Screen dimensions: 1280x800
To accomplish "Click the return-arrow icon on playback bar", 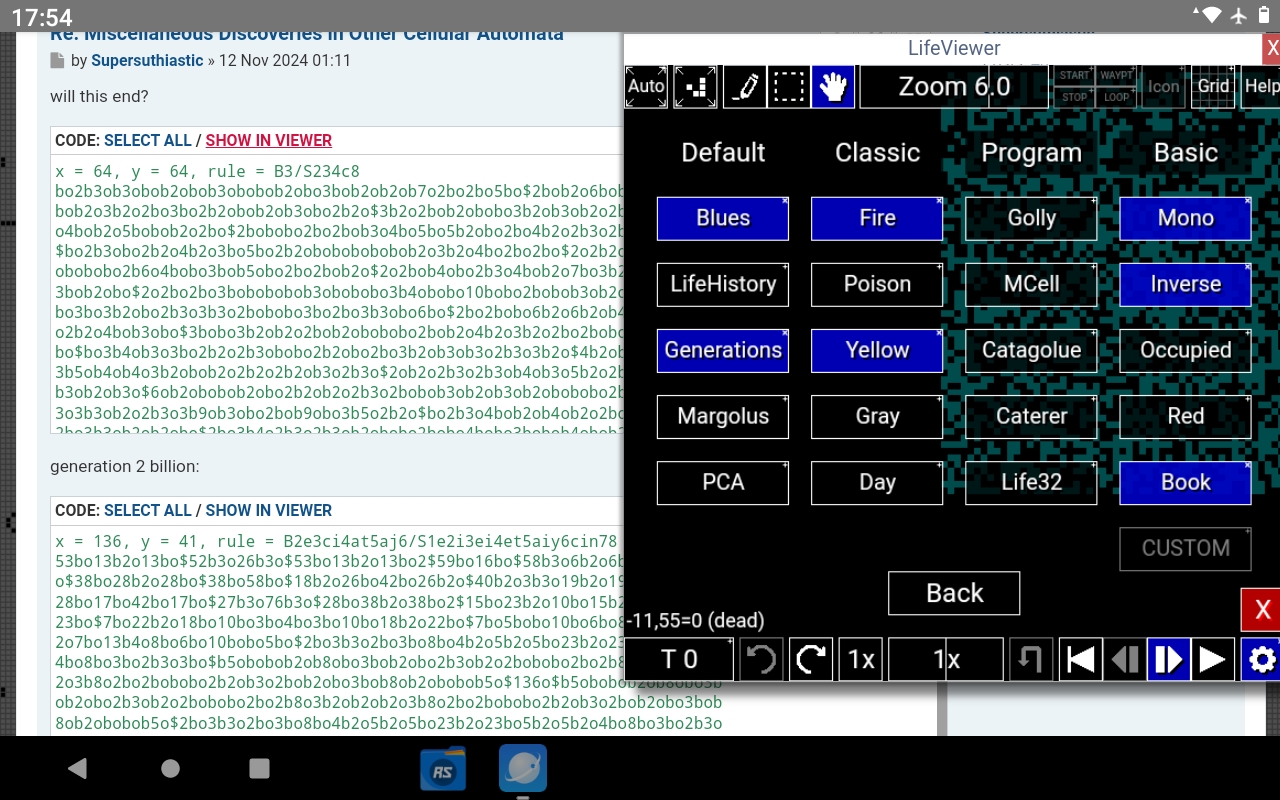I will point(1031,660).
